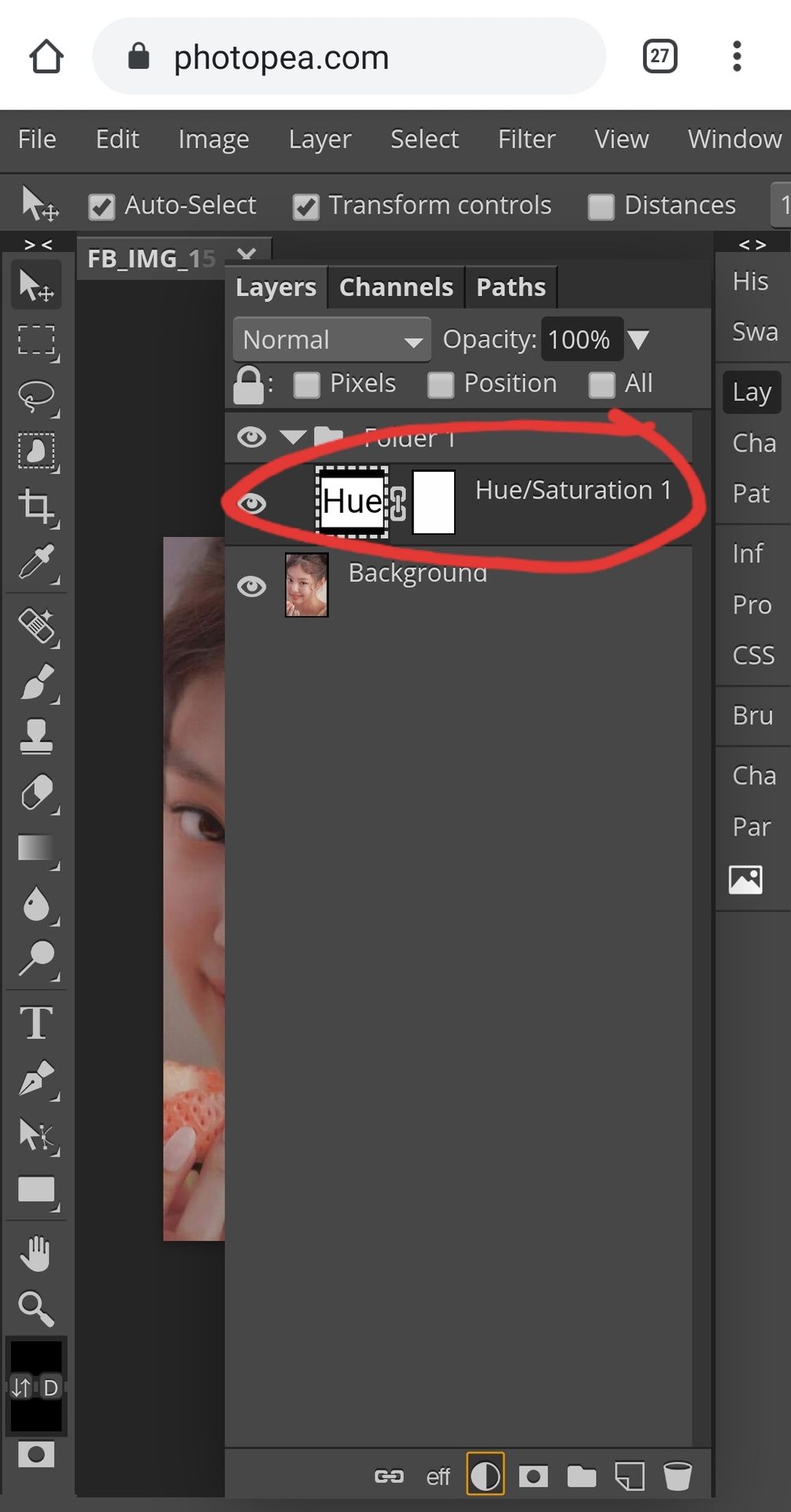The height and width of the screenshot is (1512, 791).
Task: Select the Type tool
Action: coord(36,1023)
